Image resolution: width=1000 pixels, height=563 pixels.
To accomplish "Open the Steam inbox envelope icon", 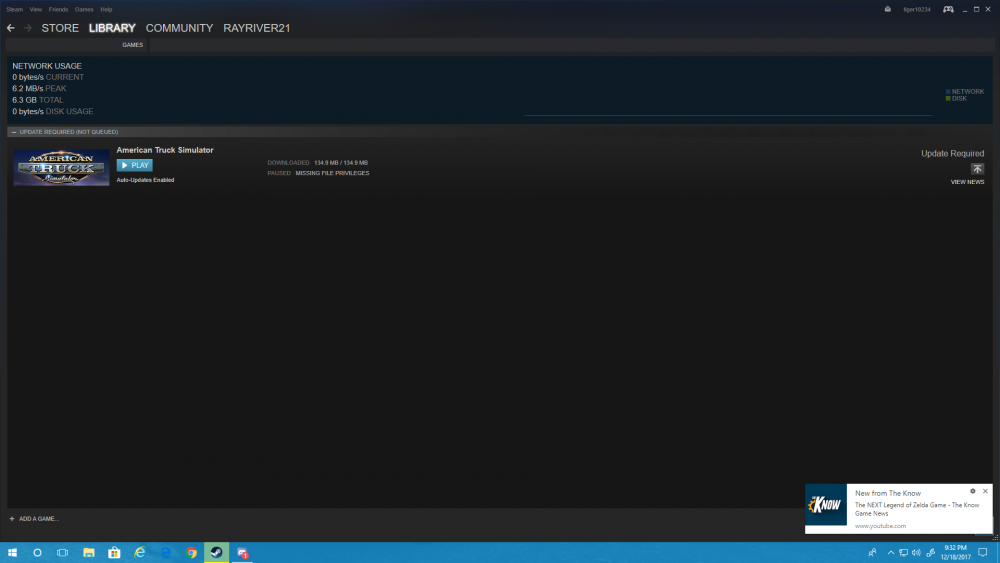I will 887,9.
